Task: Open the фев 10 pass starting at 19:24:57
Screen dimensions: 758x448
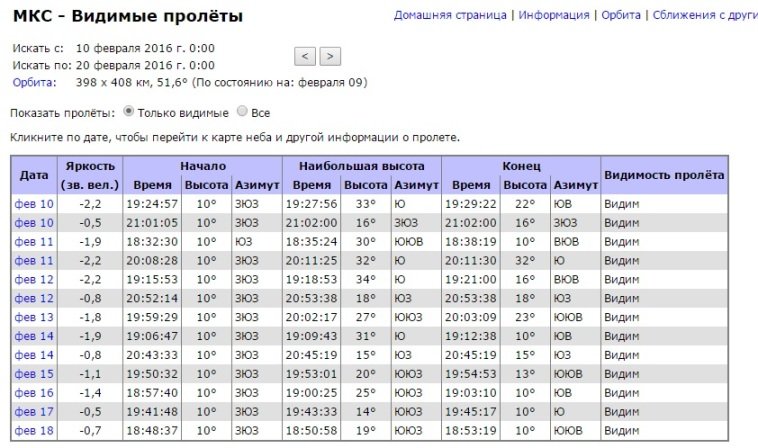Action: coord(34,204)
